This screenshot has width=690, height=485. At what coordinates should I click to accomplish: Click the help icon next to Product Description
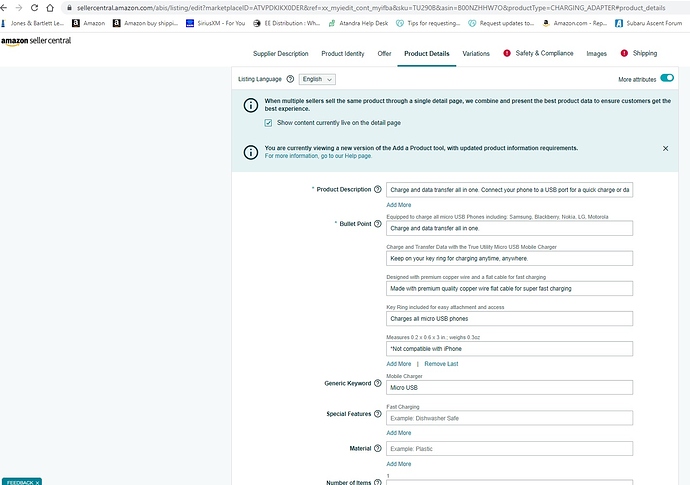pos(378,189)
